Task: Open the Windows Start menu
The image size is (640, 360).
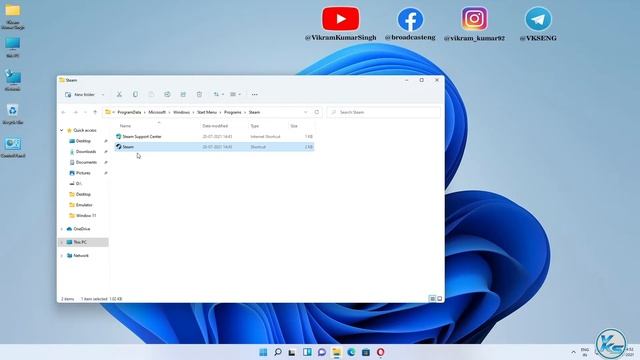Action: pyautogui.click(x=263, y=352)
